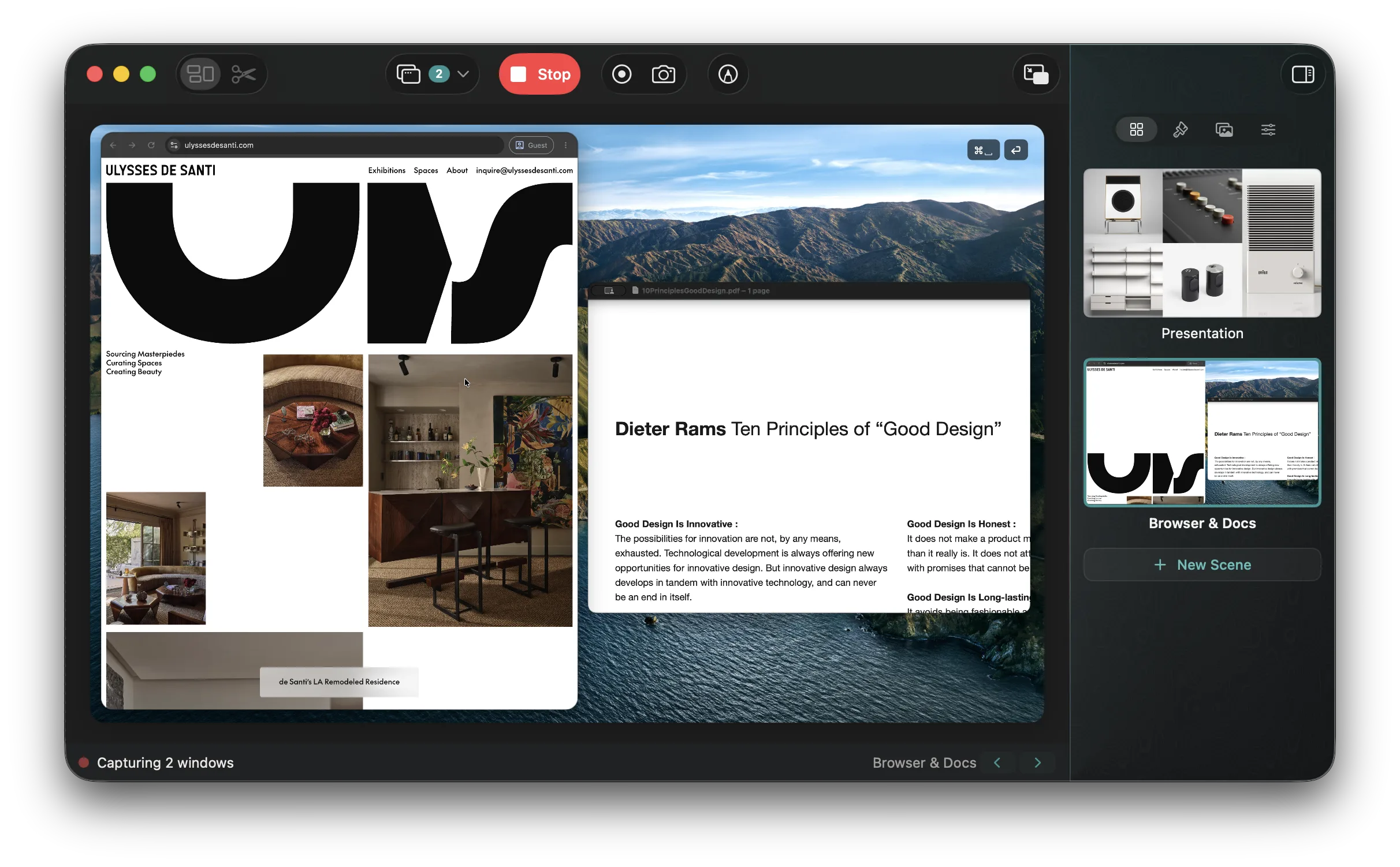Open the sliders settings tab
Viewport: 1400px width, 867px height.
click(x=1268, y=129)
